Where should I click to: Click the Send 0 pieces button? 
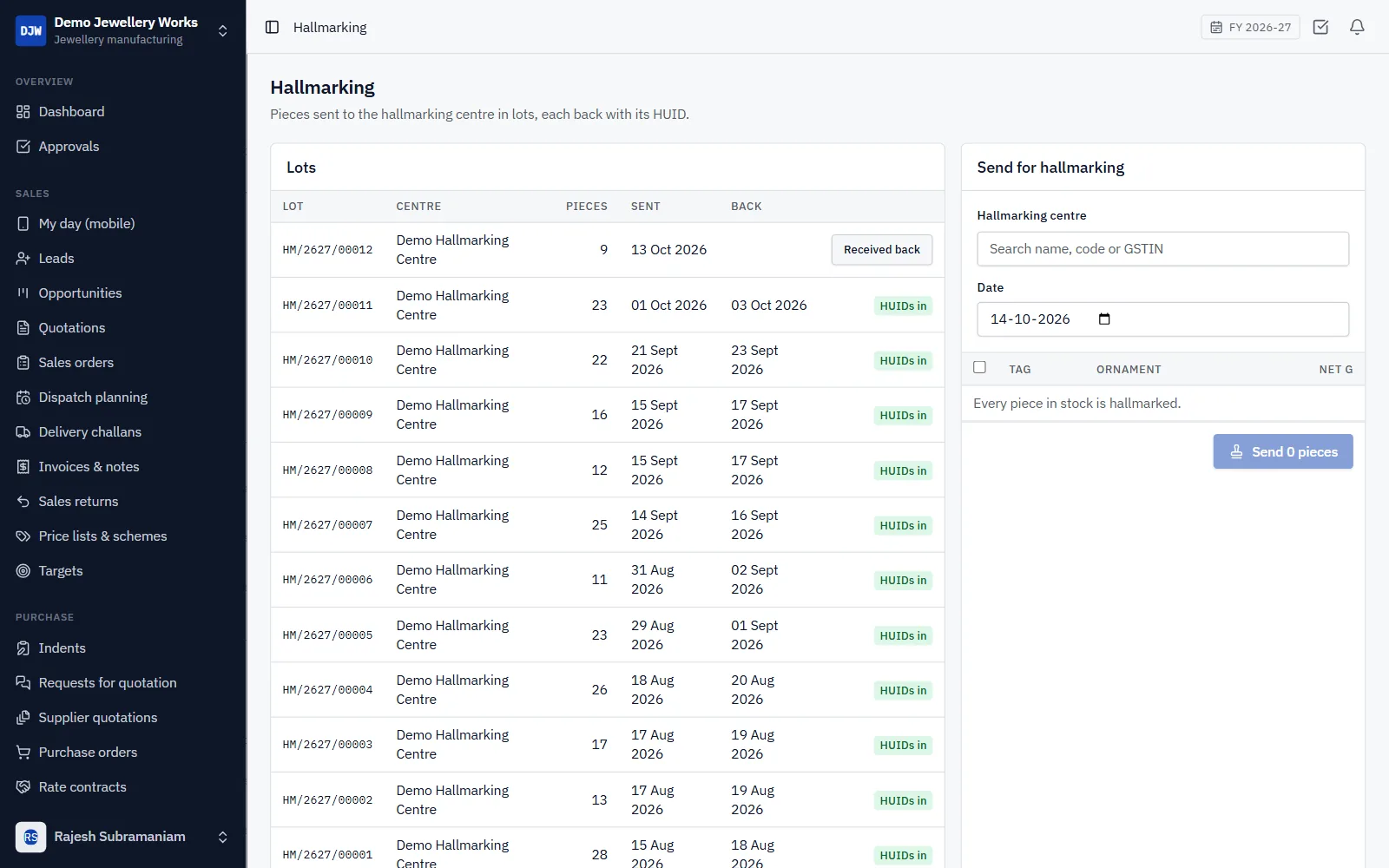tap(1283, 452)
